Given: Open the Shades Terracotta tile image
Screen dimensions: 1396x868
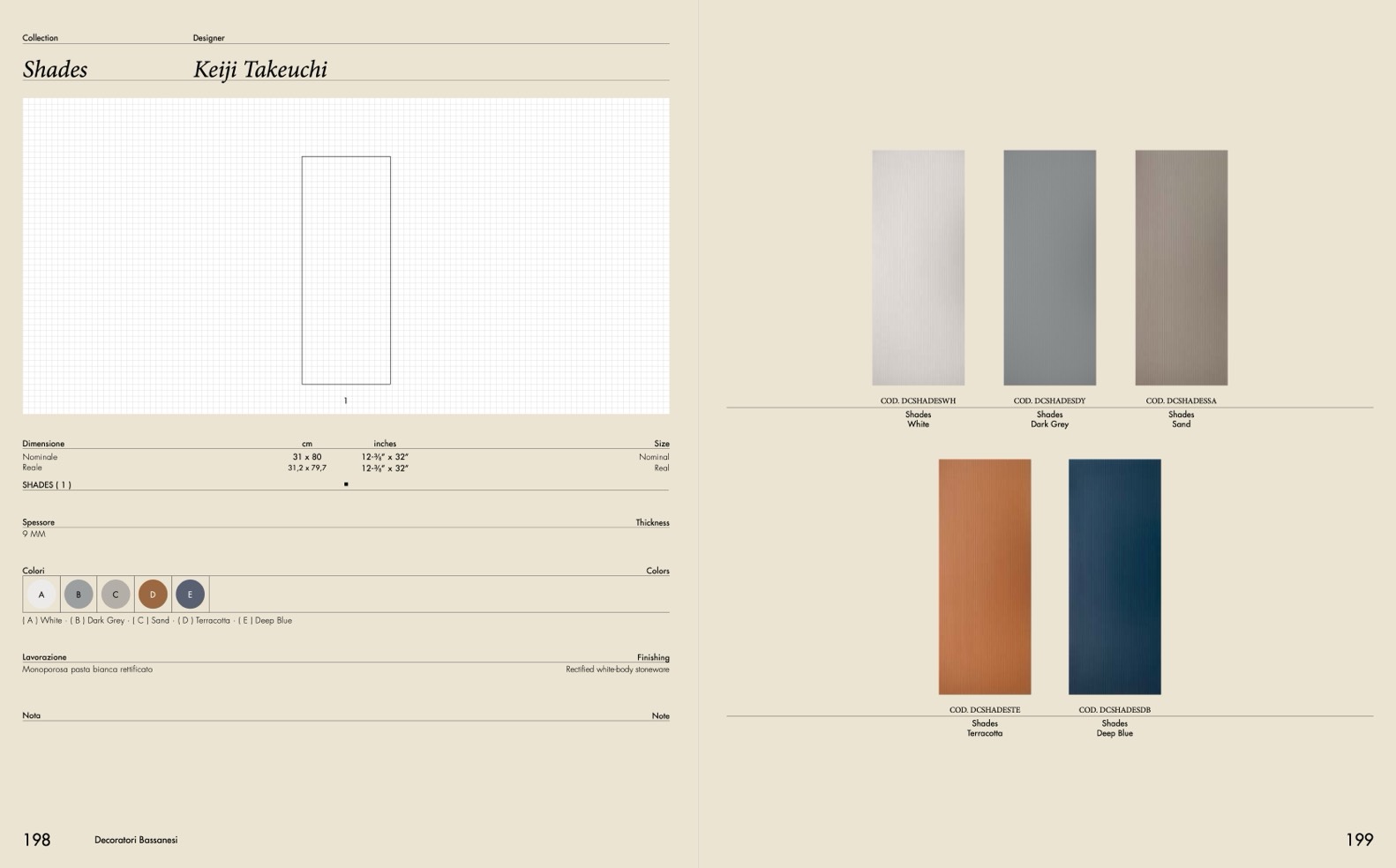Looking at the screenshot, I should [984, 576].
